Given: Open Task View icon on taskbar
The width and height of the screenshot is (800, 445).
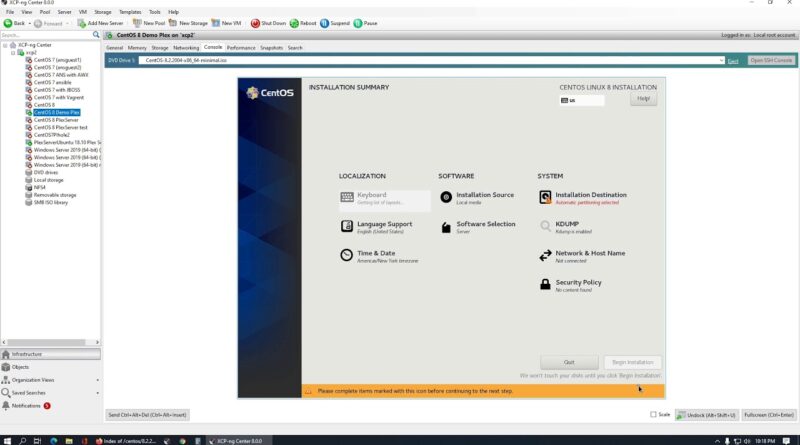Looking at the screenshot, I should pyautogui.click(x=37, y=441).
